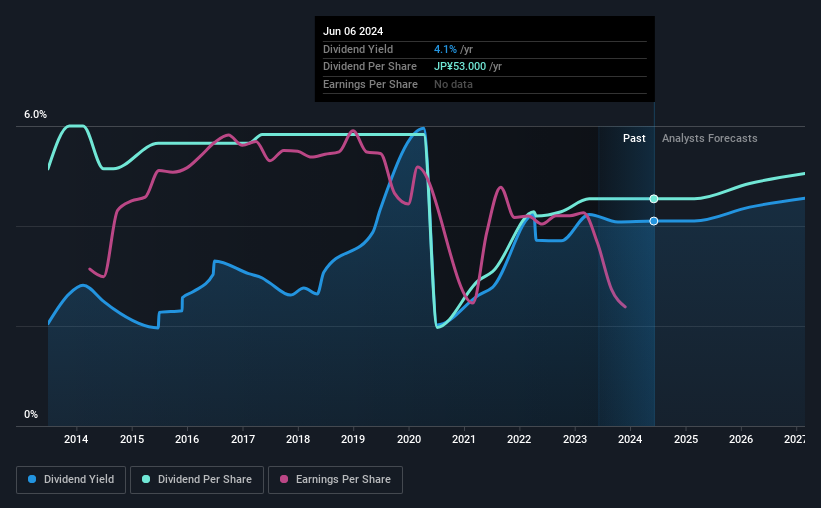Click the 2014 x-axis label
The height and width of the screenshot is (508, 821).
[76, 439]
